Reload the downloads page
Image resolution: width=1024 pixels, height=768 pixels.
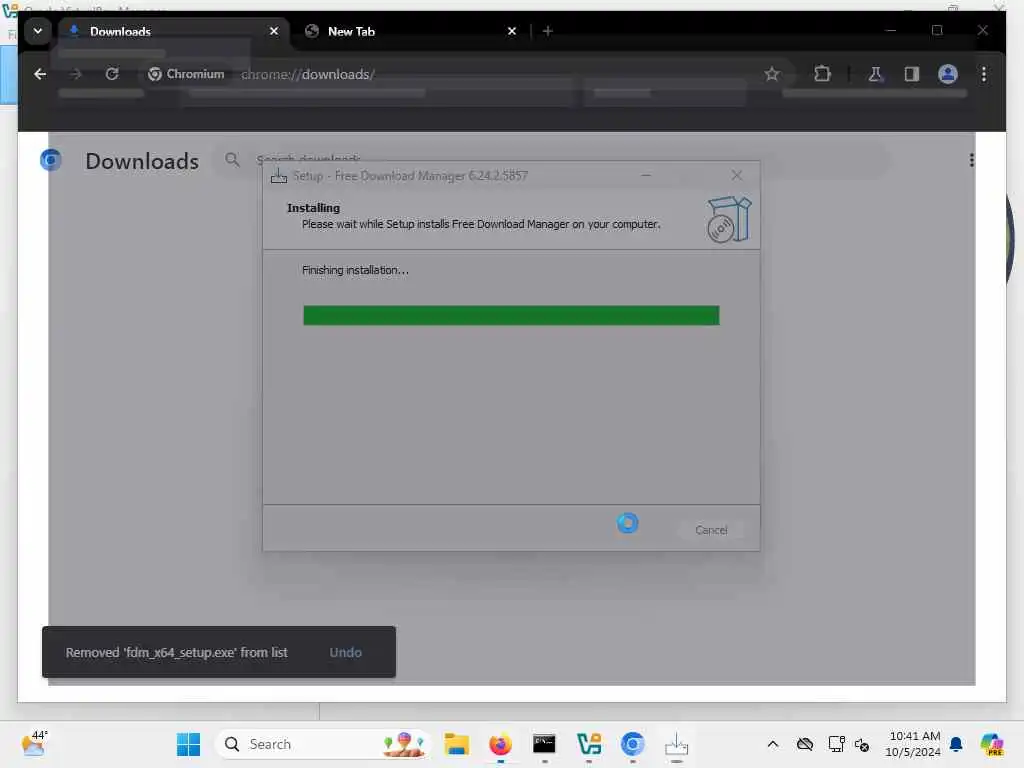(x=112, y=74)
